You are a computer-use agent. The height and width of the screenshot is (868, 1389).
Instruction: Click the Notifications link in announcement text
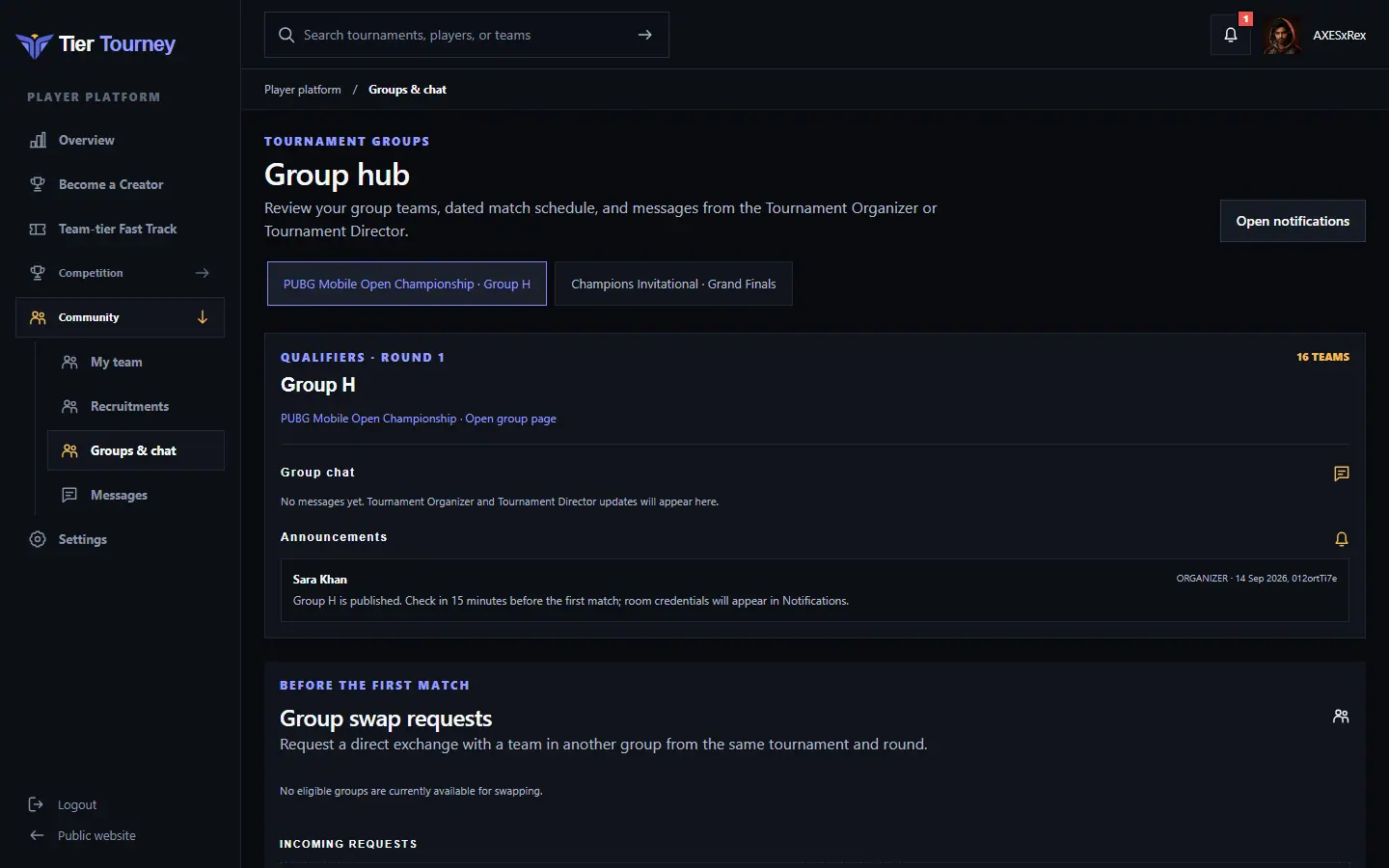click(x=814, y=601)
